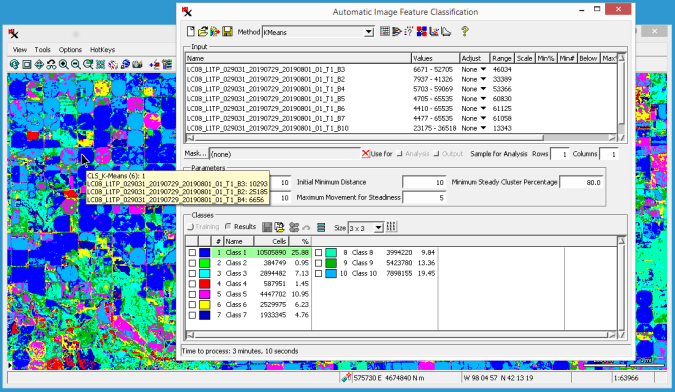Click the redraw view icon
The image size is (675, 392).
[14, 65]
